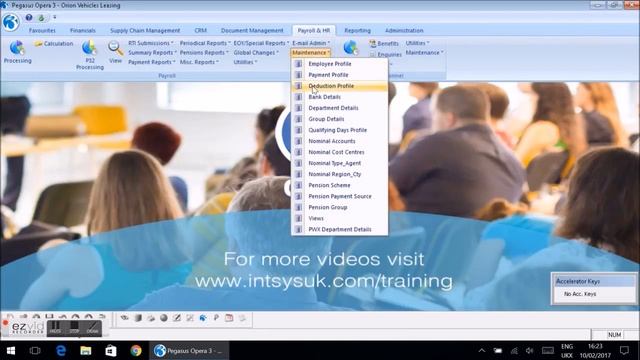Select Department Details menu item
This screenshot has height=360, width=640.
(340, 108)
